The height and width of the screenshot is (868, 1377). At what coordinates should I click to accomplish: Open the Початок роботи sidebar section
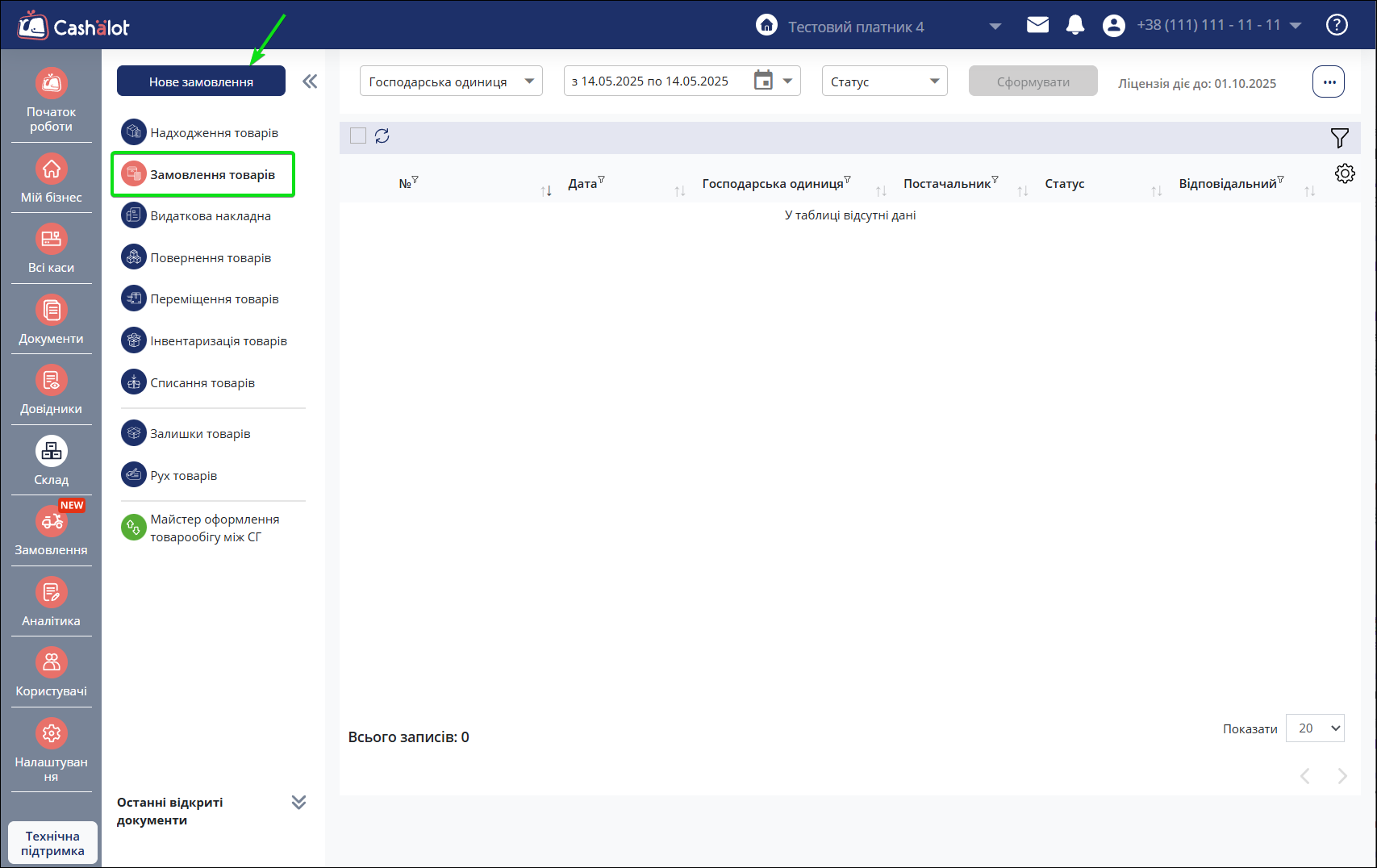pos(51,101)
